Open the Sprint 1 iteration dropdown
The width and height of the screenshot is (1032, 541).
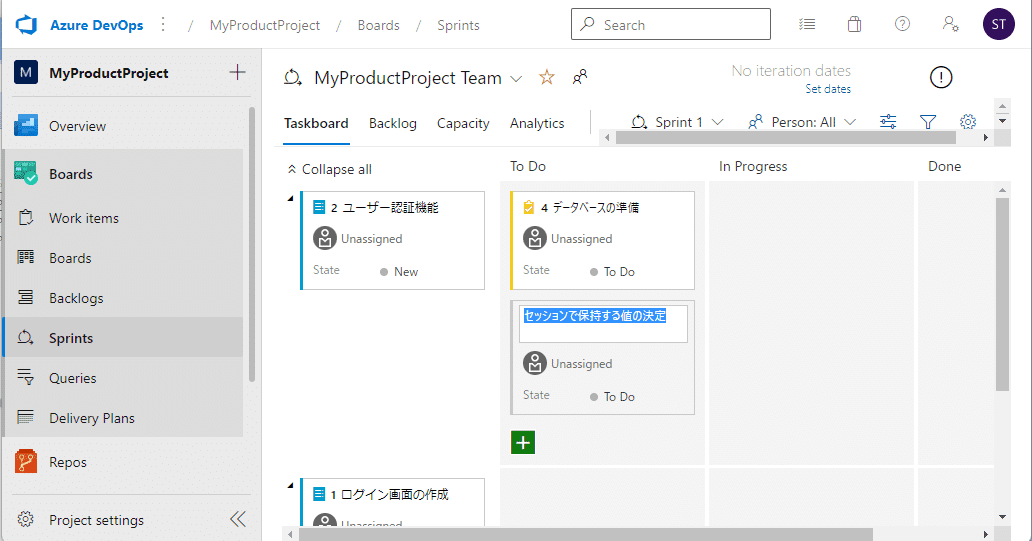[x=678, y=122]
